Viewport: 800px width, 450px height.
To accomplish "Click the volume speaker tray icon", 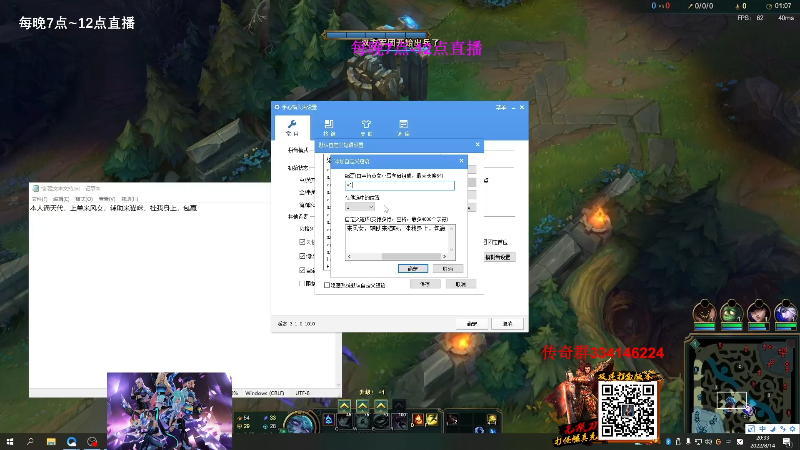I will coord(708,442).
